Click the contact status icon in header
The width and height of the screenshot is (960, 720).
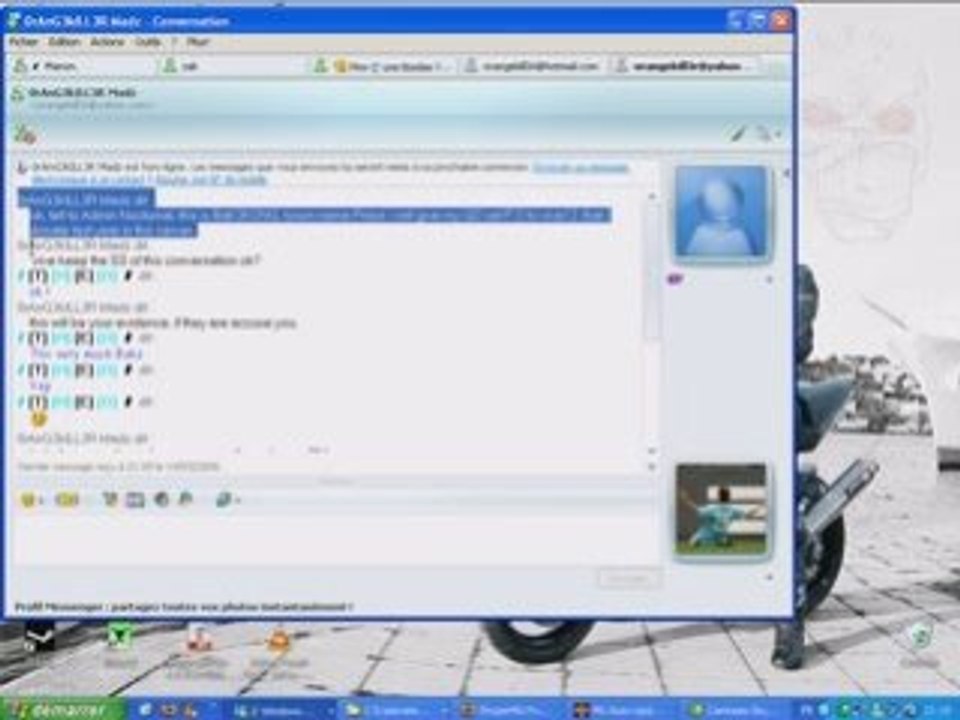coord(18,94)
